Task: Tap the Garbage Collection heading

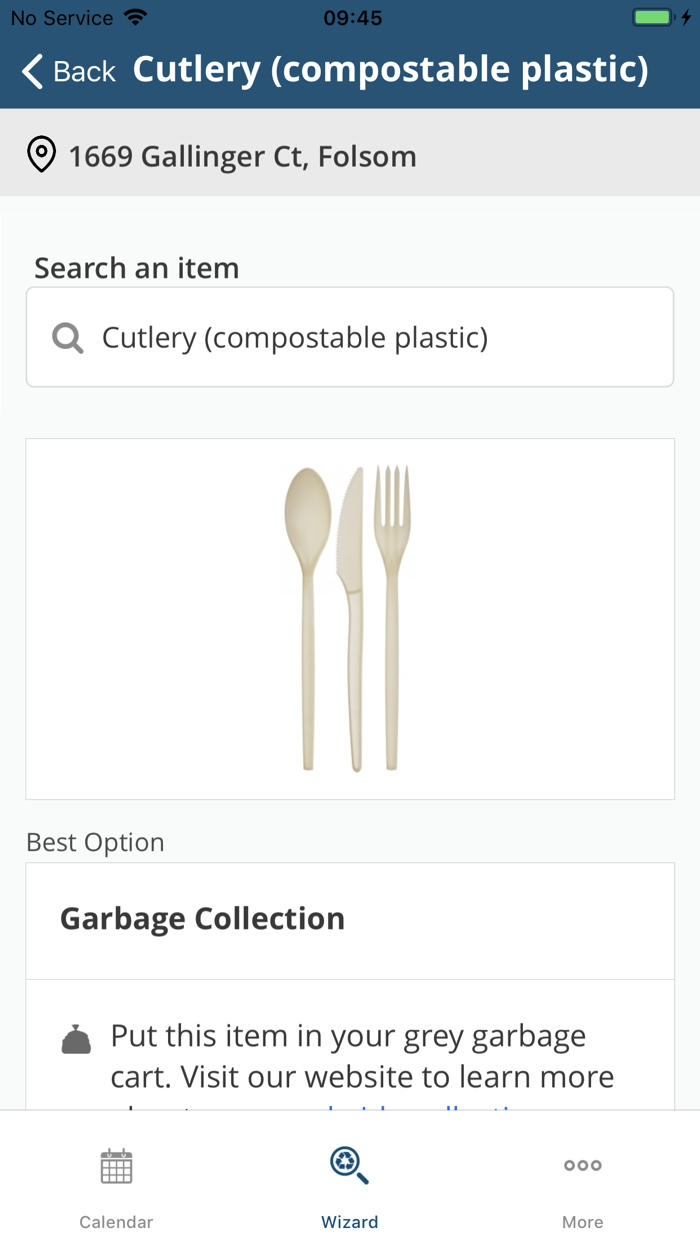Action: (203, 918)
